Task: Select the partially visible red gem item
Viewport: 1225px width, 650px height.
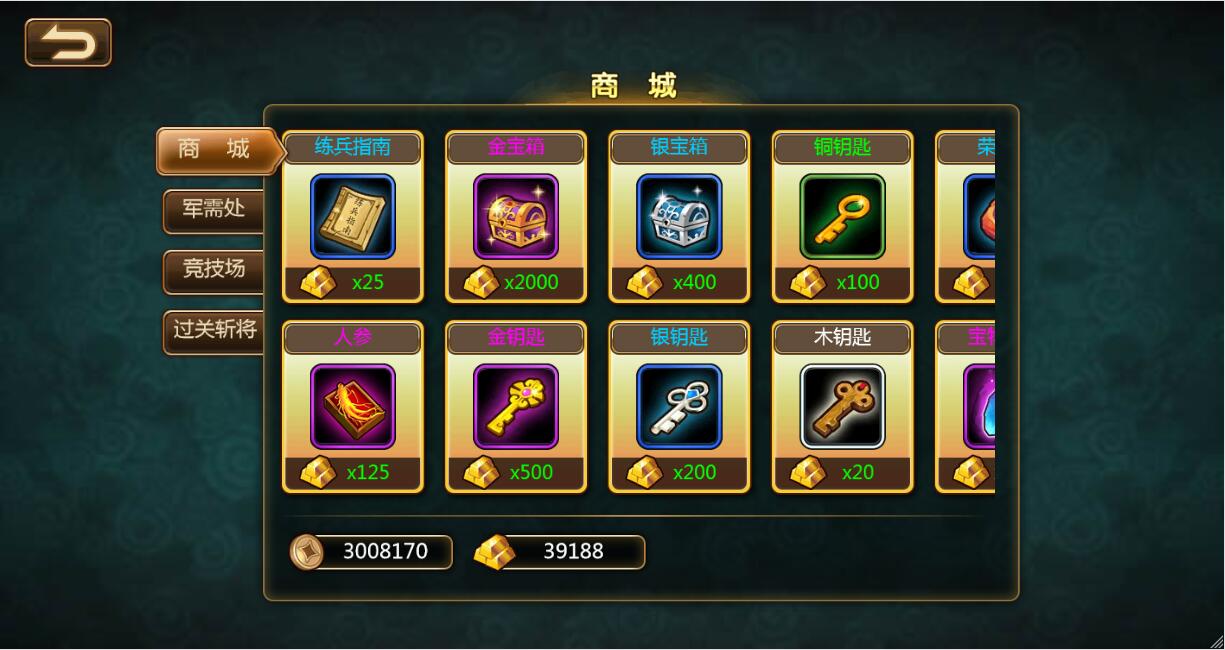Action: [979, 217]
